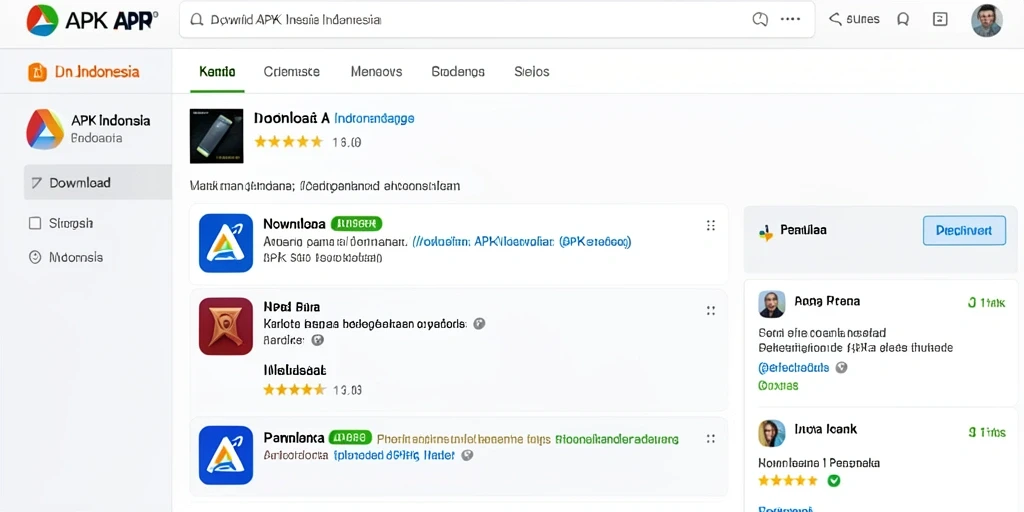This screenshot has height=512, width=1024.
Task: Expand options for the Nownlooa entry
Action: click(711, 226)
